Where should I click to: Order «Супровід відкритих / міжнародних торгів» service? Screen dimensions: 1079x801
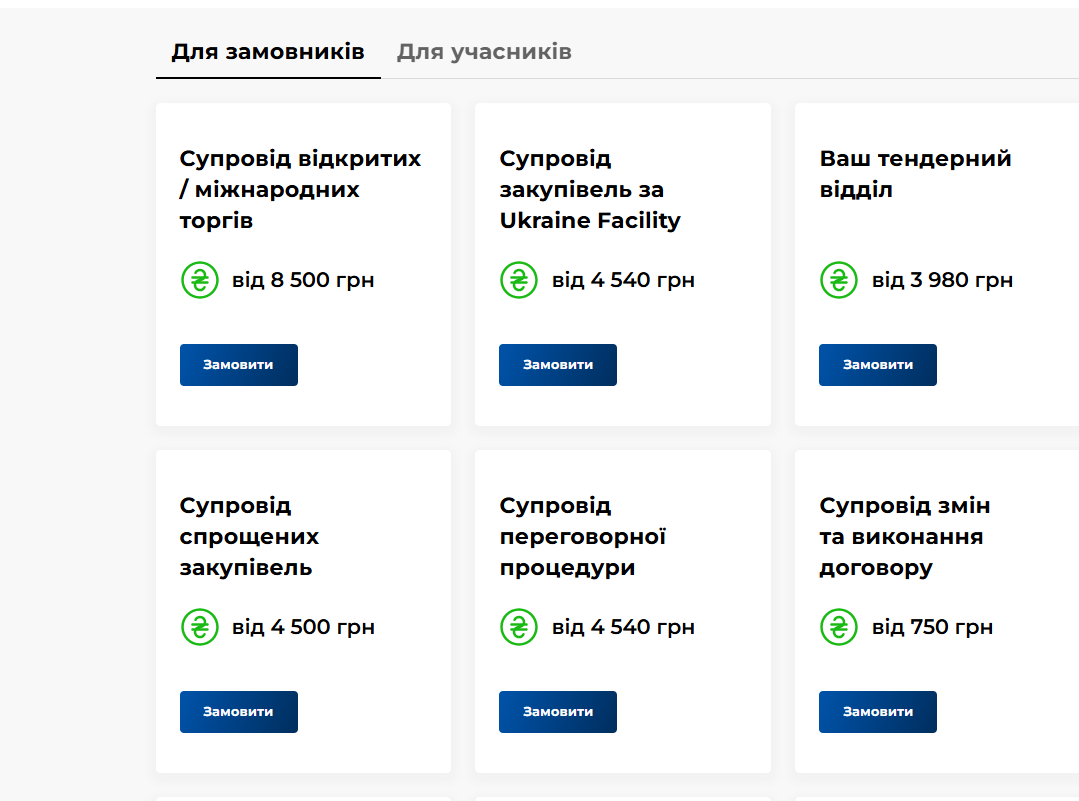coord(239,365)
